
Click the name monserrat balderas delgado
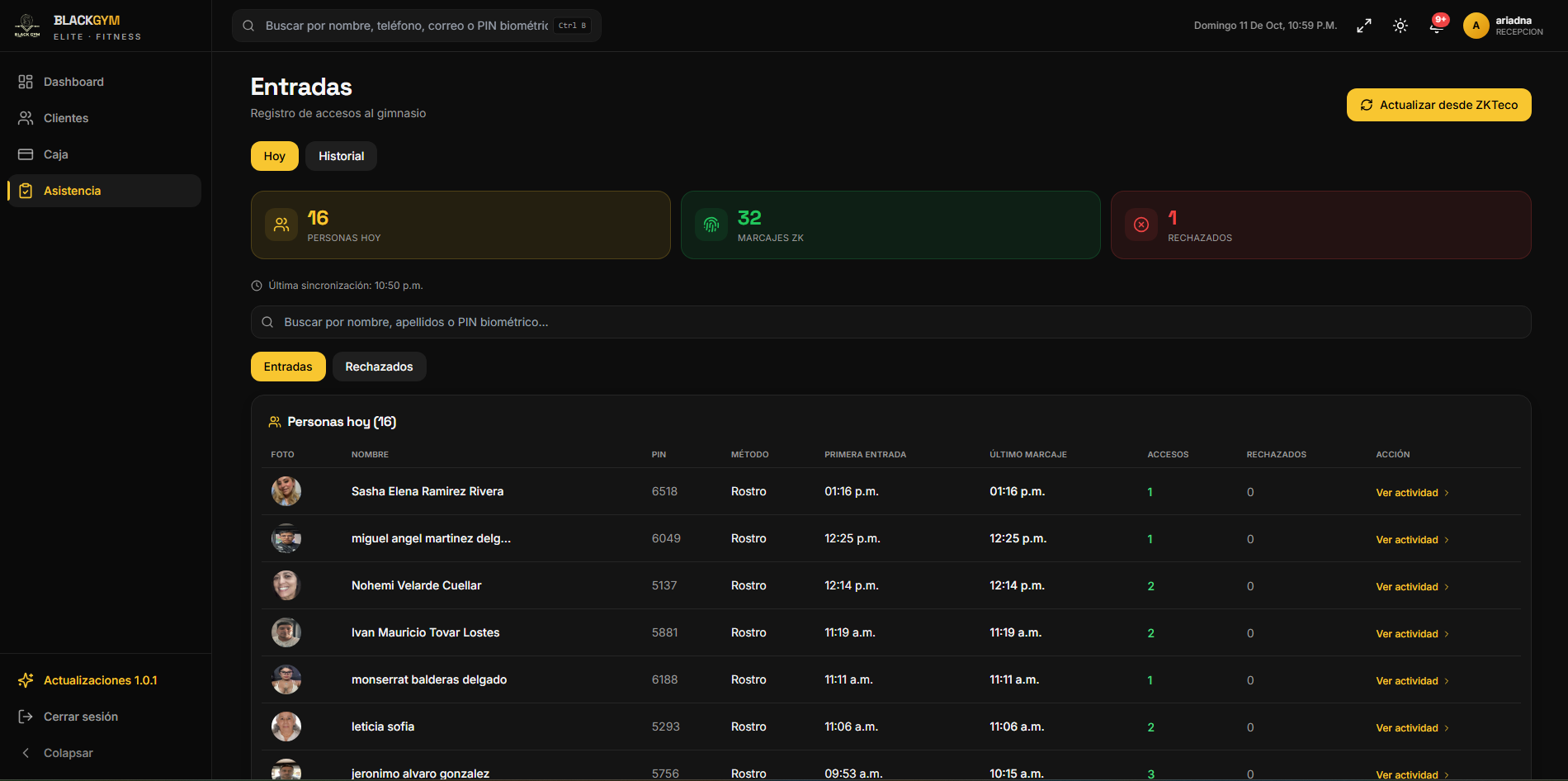(x=429, y=679)
